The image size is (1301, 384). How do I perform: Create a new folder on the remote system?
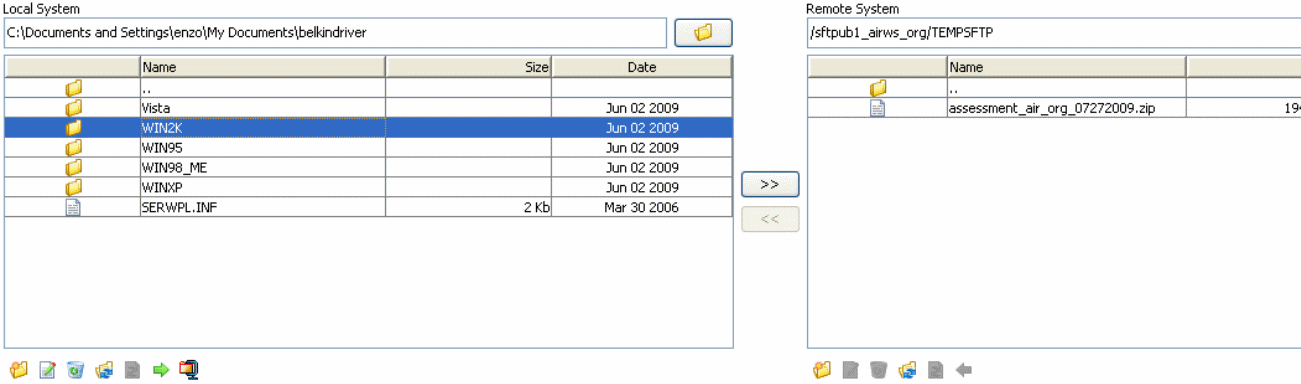point(822,370)
